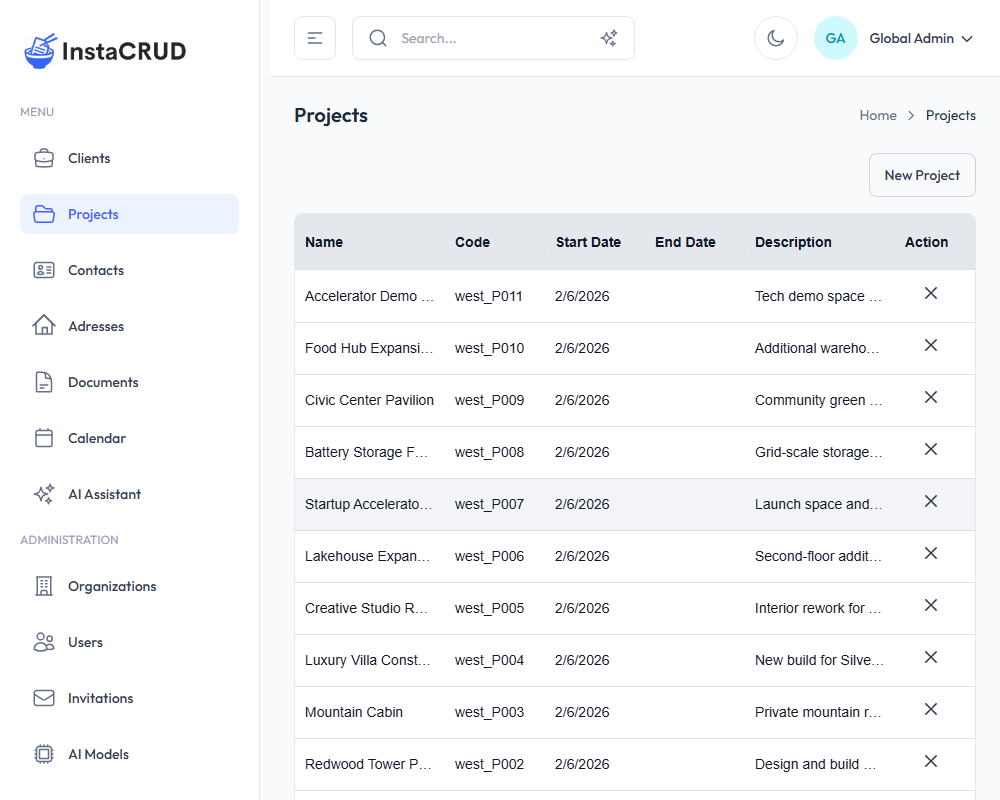This screenshot has width=1000, height=800.
Task: Open the Invitations envelope icon
Action: [44, 697]
